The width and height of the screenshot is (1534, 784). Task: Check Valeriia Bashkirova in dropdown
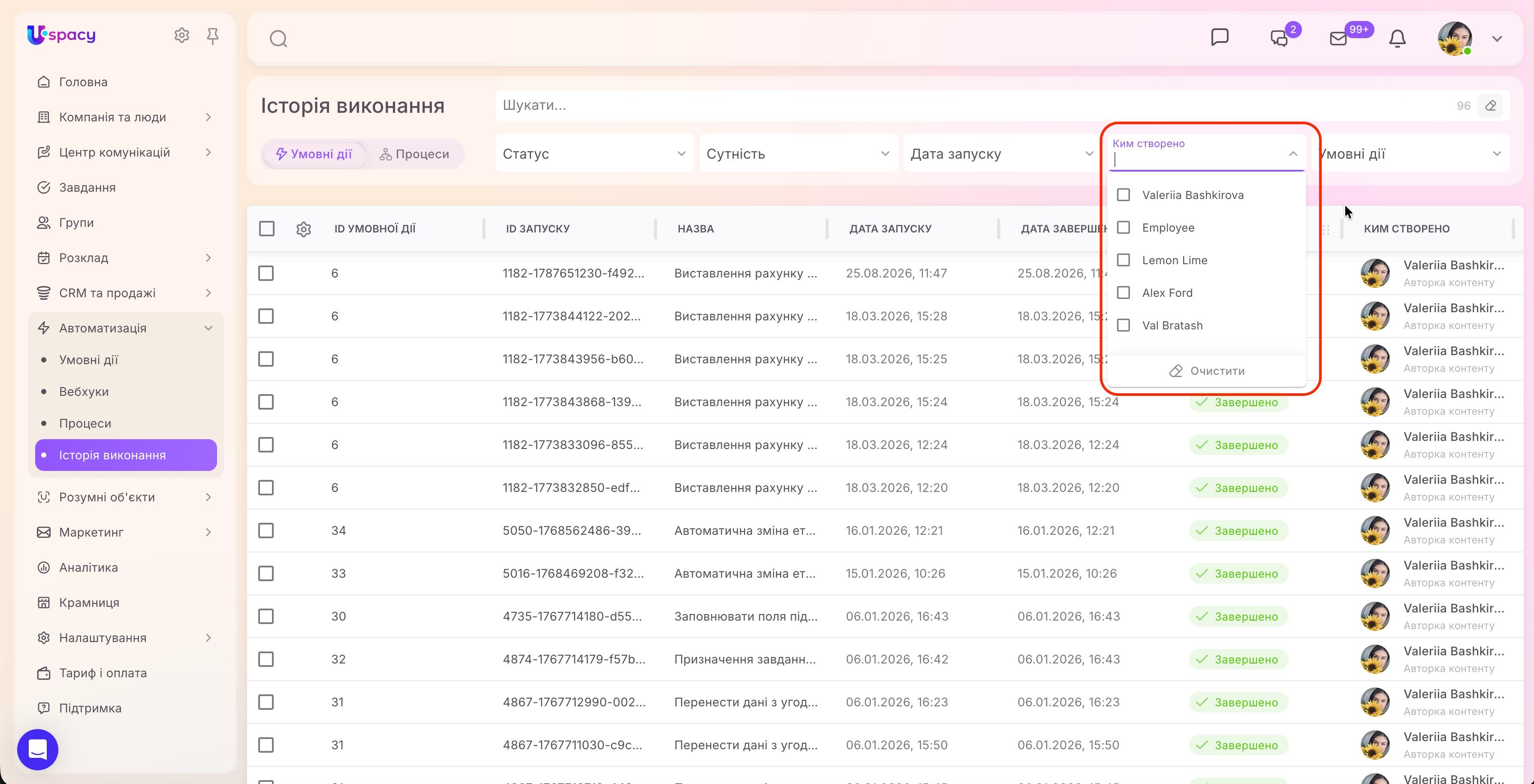tap(1123, 195)
